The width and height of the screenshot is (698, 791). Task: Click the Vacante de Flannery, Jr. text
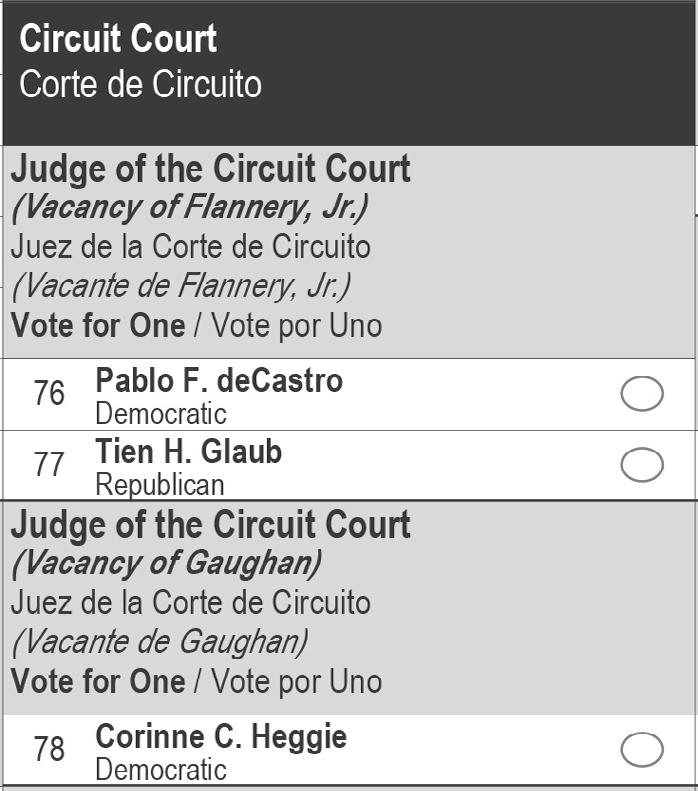[181, 286]
